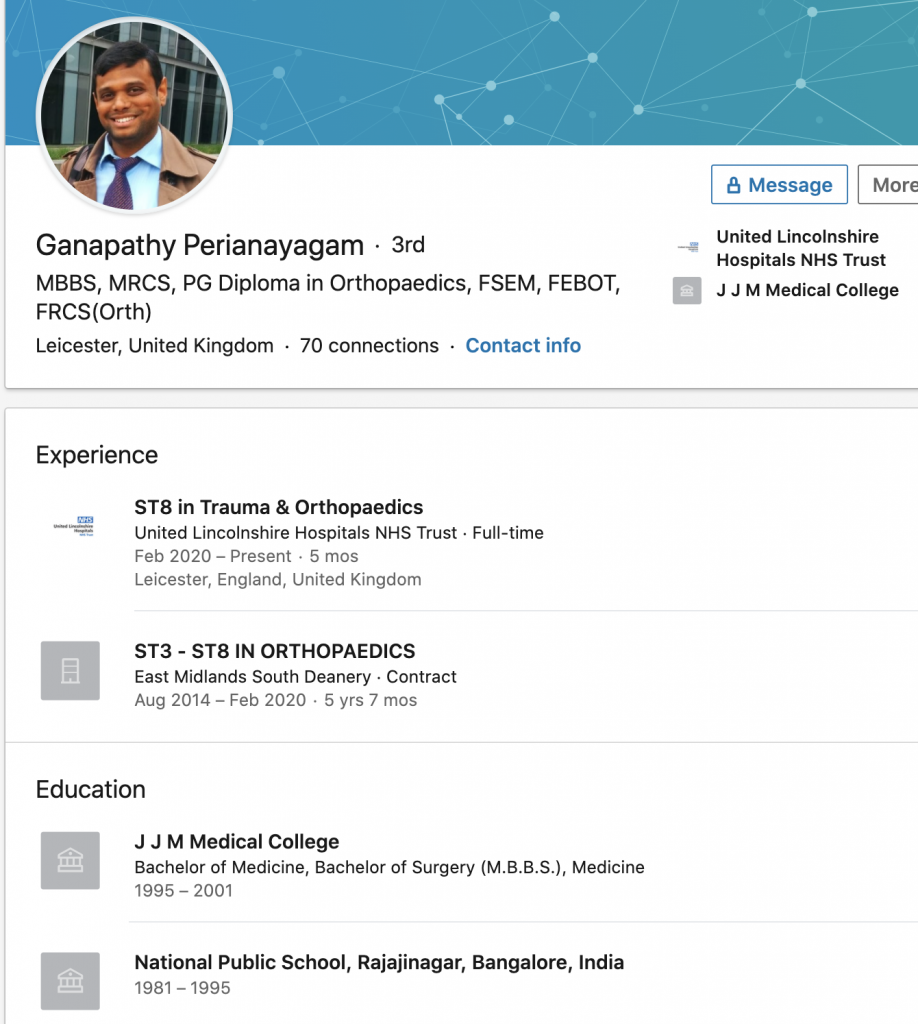Open the Contact info link
Screen dimensions: 918x1024
coord(523,345)
